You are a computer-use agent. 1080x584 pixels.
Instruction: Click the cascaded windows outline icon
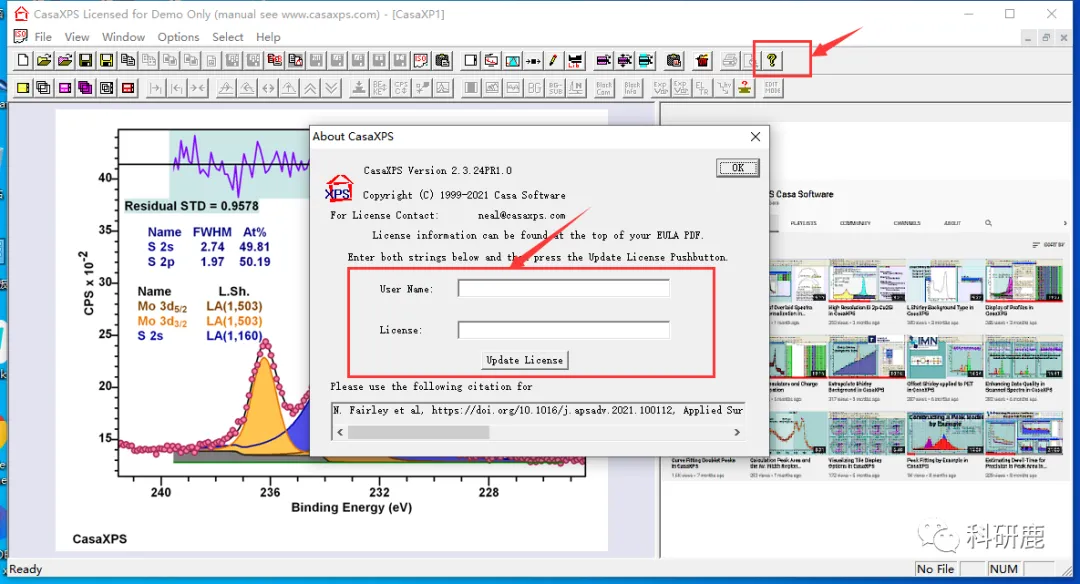pyautogui.click(x=43, y=88)
